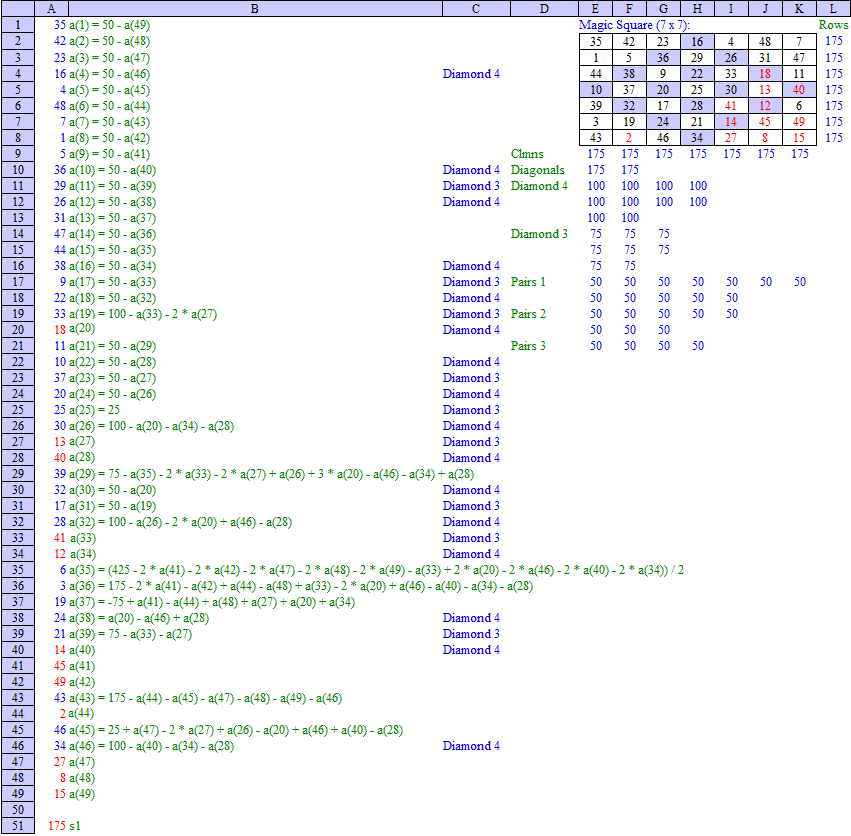This screenshot has height=836, width=851.
Task: Click the 'Diamond 4' label in row 46
Action: point(471,746)
